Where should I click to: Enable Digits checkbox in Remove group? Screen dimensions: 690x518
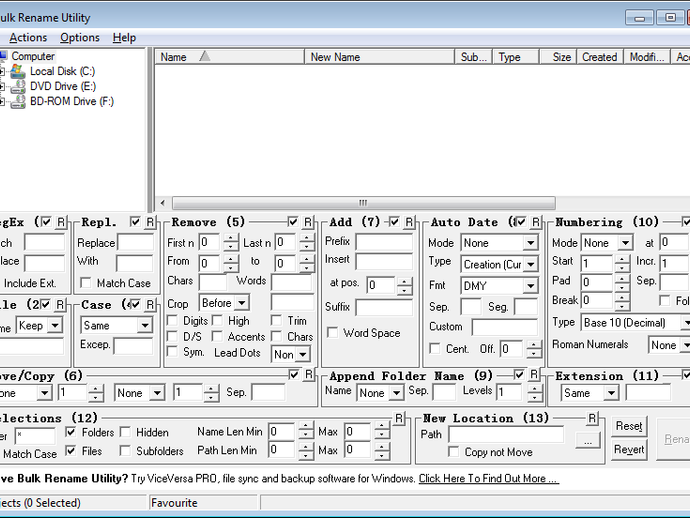(x=172, y=320)
